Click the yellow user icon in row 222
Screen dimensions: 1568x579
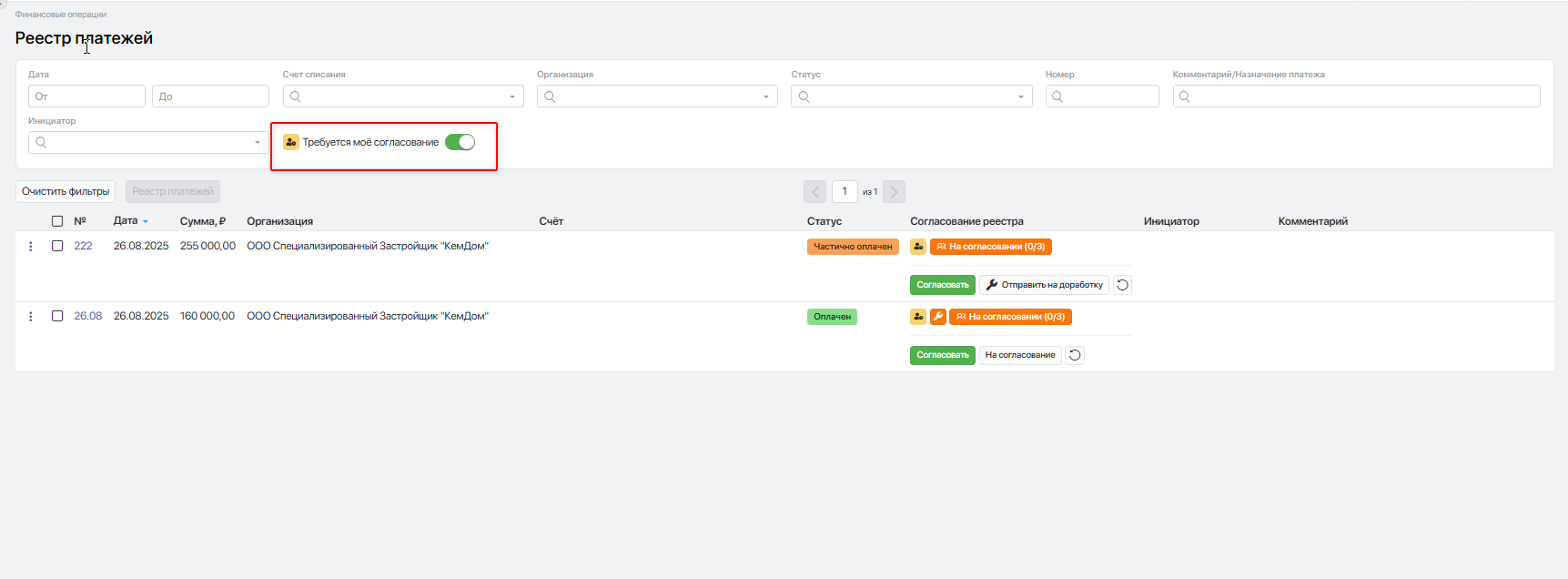click(x=918, y=247)
